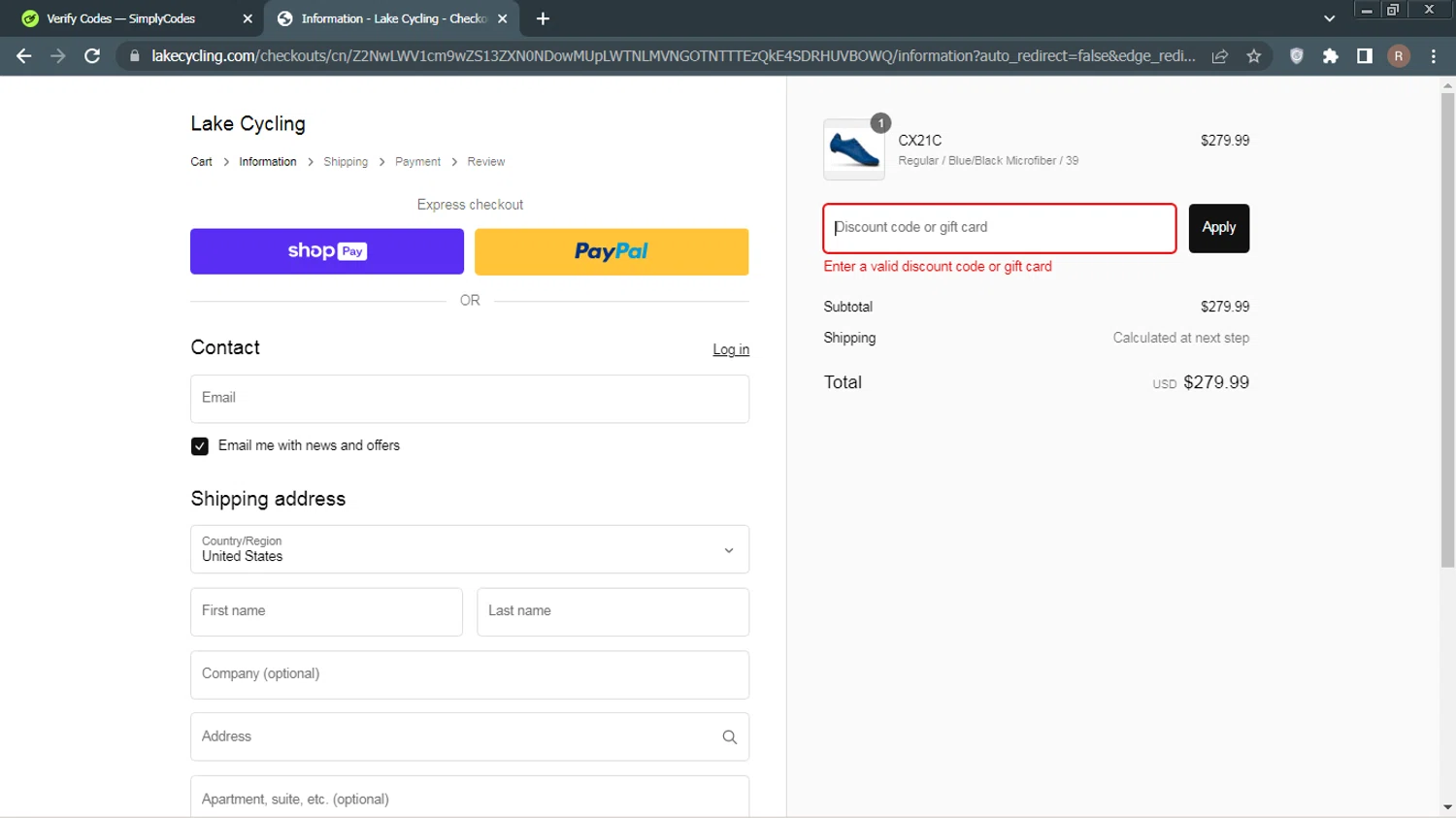Screen dimensions: 1456x818
Task: Uncheck Email me with news and offers
Action: (x=200, y=446)
